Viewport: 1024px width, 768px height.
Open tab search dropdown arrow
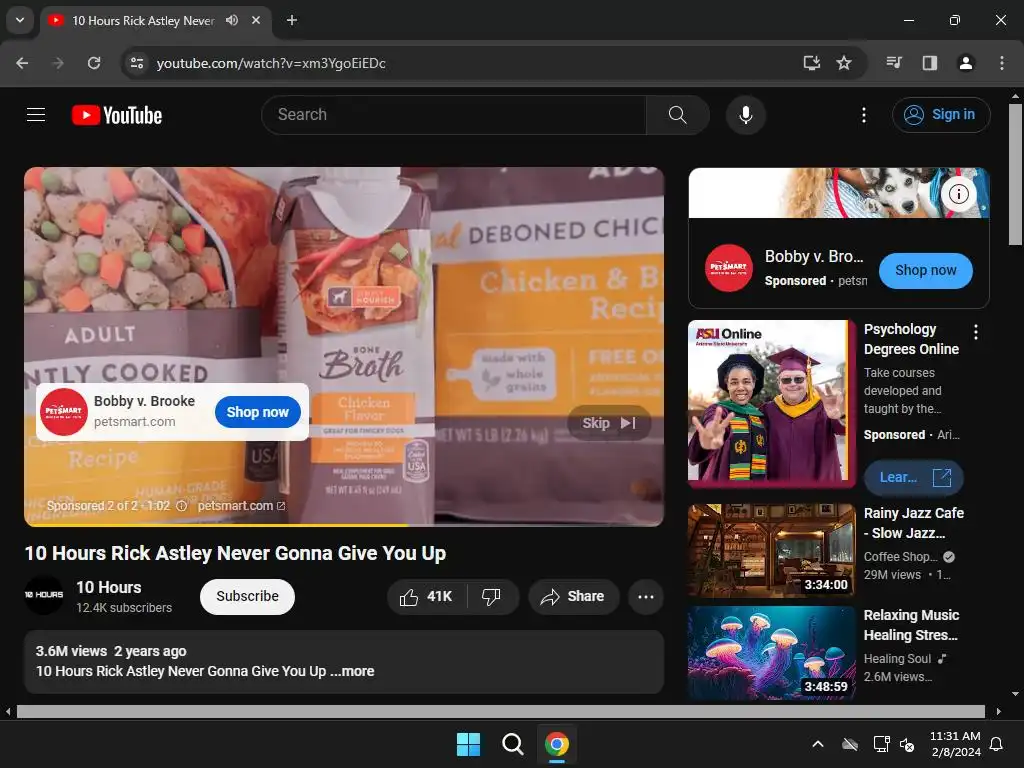pos(20,20)
